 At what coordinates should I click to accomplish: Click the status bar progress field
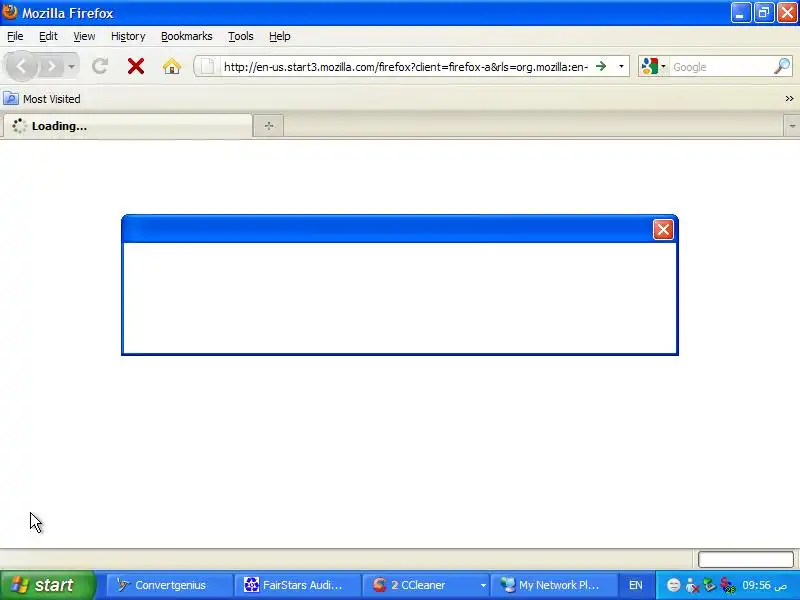point(745,559)
